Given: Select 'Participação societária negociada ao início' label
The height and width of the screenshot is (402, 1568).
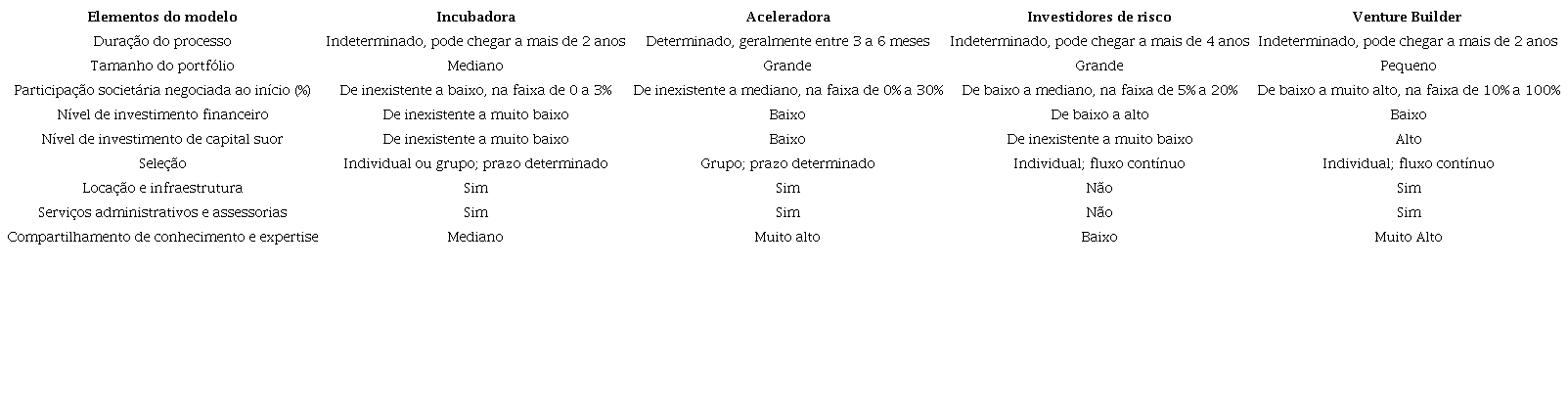Looking at the screenshot, I should pos(162,90).
